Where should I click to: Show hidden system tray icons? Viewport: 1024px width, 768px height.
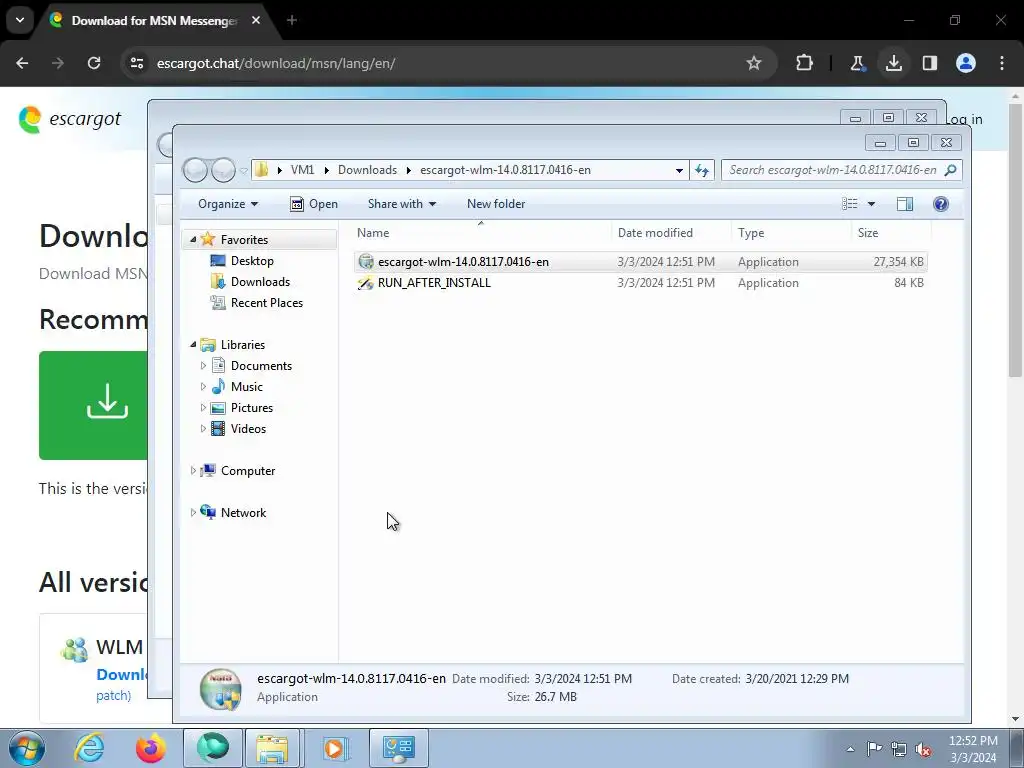pos(850,749)
